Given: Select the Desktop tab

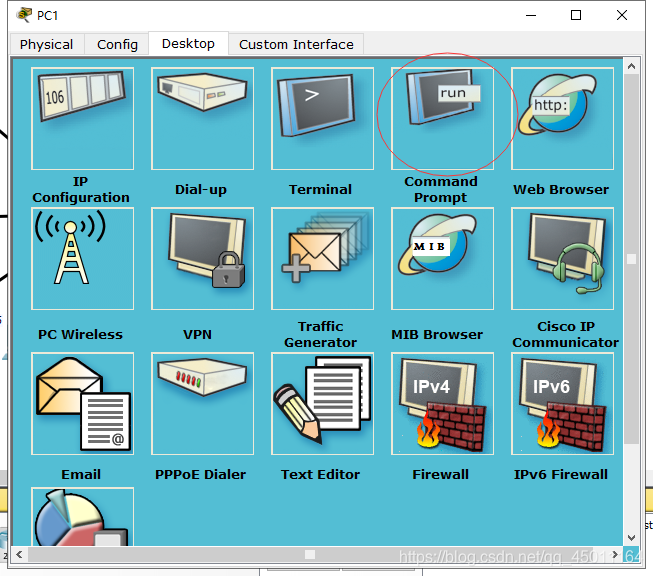Looking at the screenshot, I should 188,43.
